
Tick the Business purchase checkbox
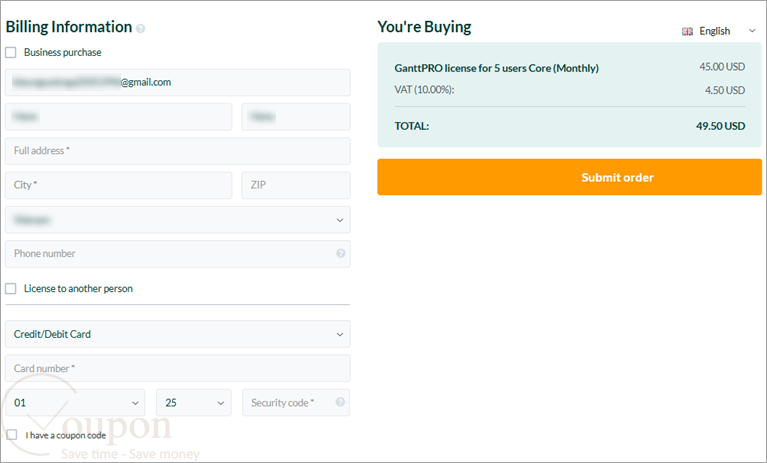11,52
